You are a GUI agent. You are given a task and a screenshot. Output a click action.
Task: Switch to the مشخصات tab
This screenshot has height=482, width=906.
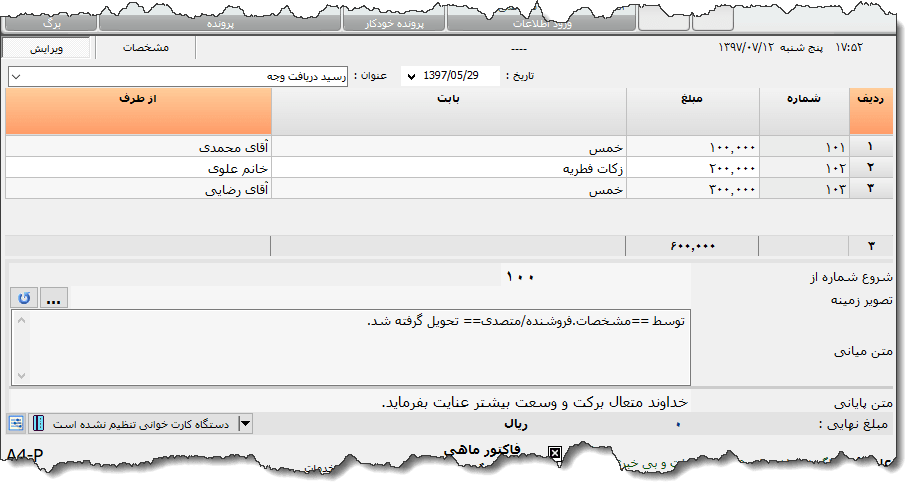[x=146, y=48]
